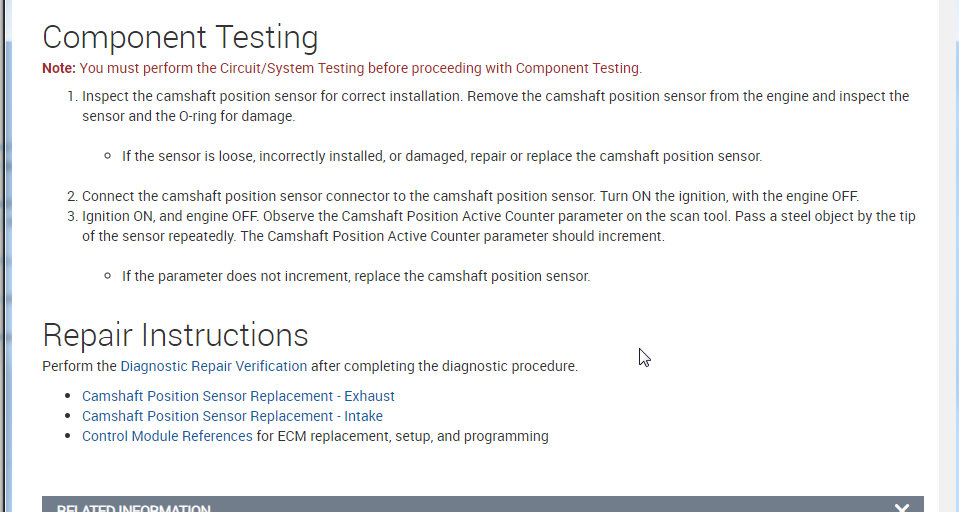Click the chevron icon on Related Information bar
The height and width of the screenshot is (512, 959).
point(902,507)
